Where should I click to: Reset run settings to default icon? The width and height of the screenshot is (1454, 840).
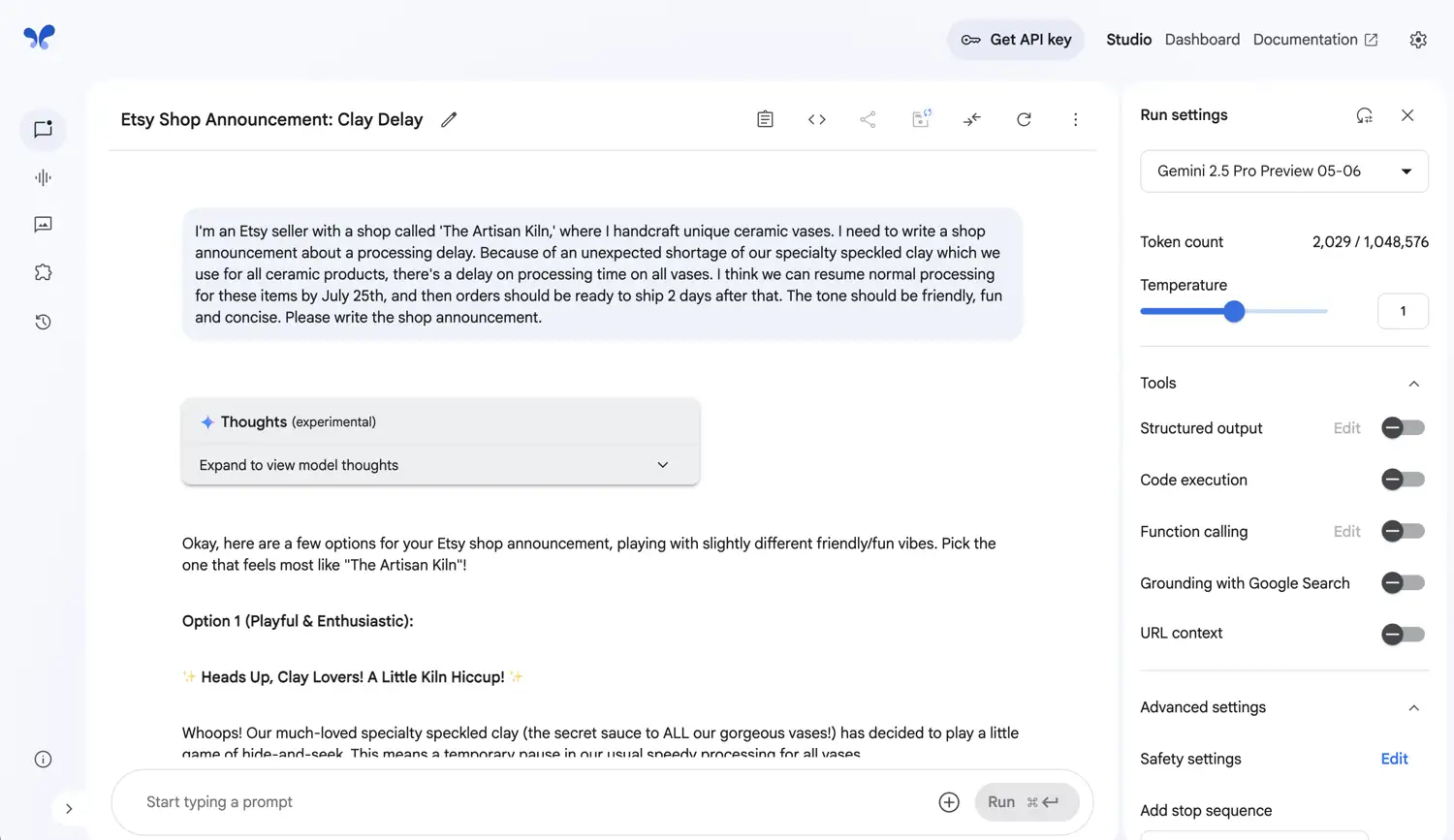(x=1365, y=115)
